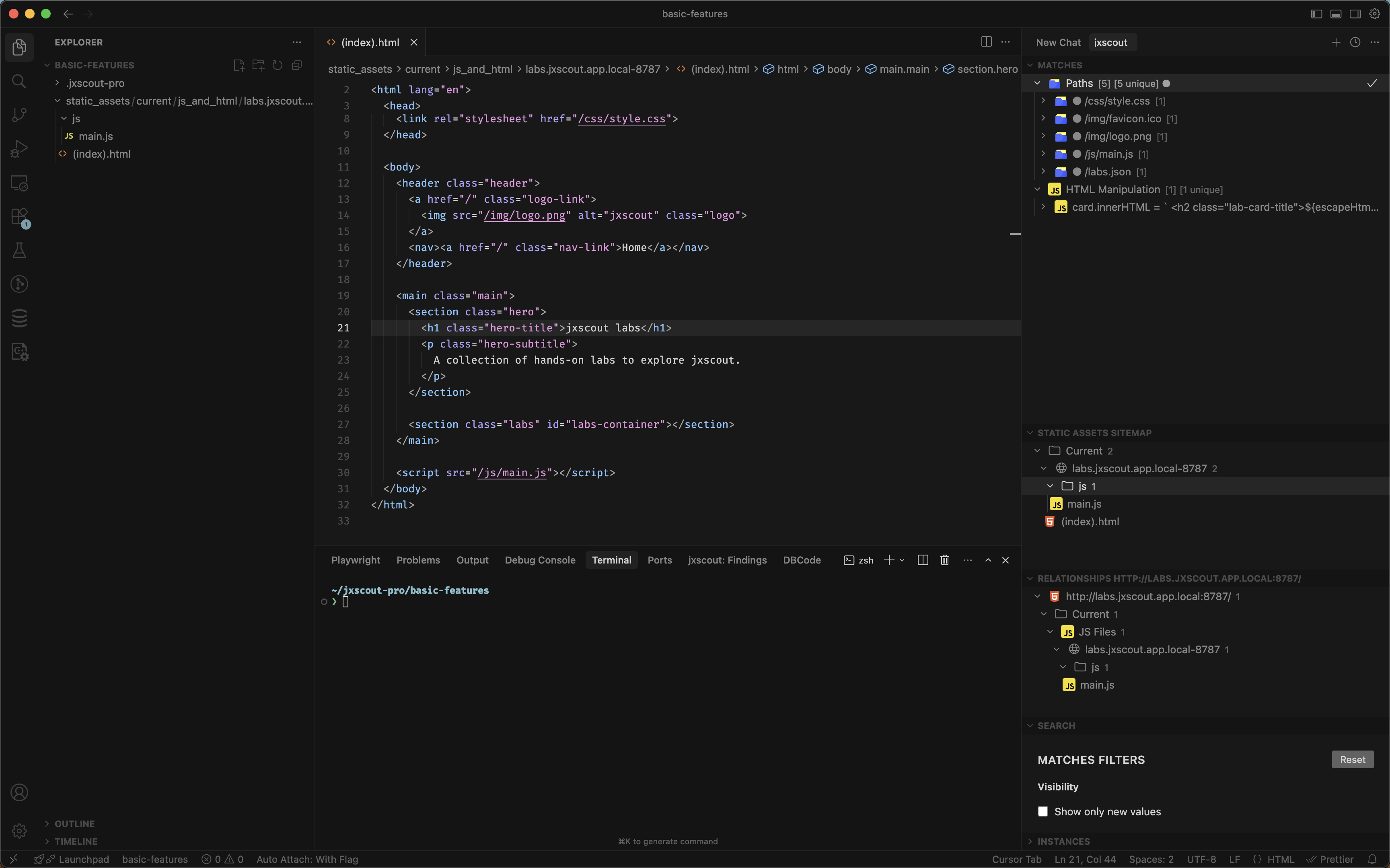The width and height of the screenshot is (1390, 868).
Task: Open editor More Actions menu
Action: coord(1005,42)
